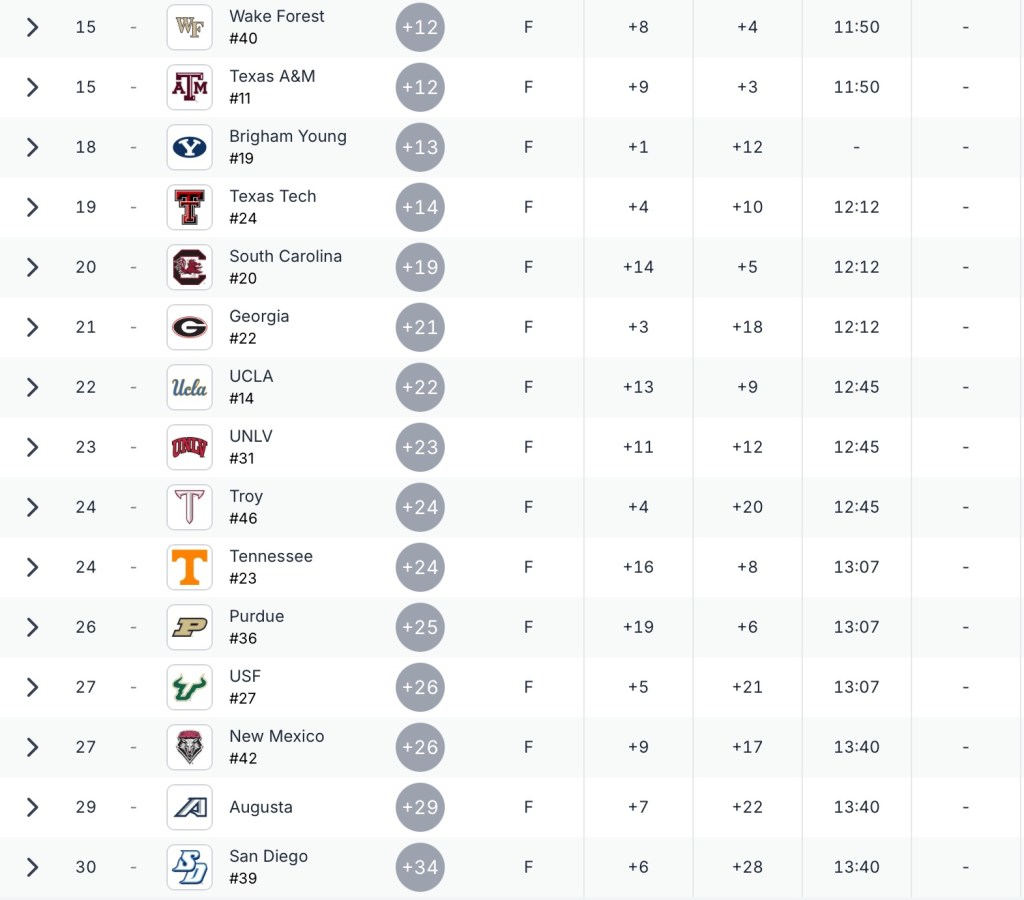The width and height of the screenshot is (1024, 900).
Task: Click the Brigham Young team logo
Action: 189,147
